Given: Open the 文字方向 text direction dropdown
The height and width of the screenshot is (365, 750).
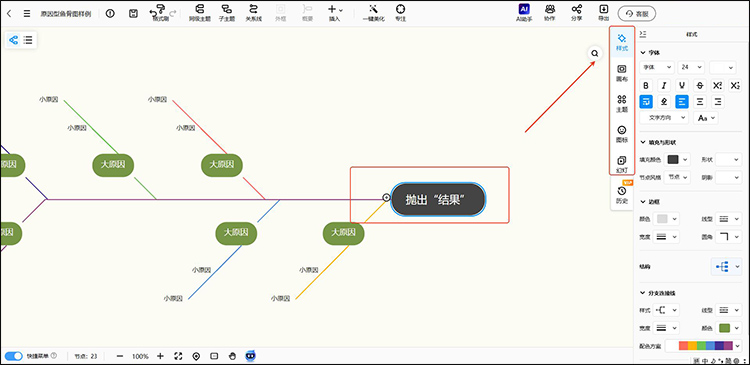Looking at the screenshot, I should [664, 118].
